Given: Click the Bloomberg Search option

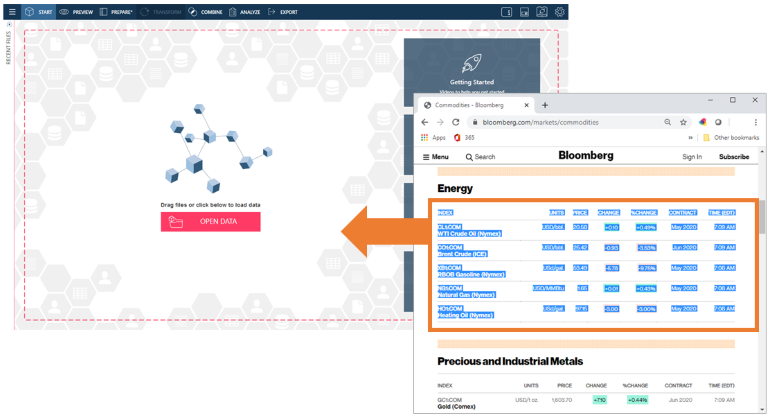Looking at the screenshot, I should pos(480,157).
